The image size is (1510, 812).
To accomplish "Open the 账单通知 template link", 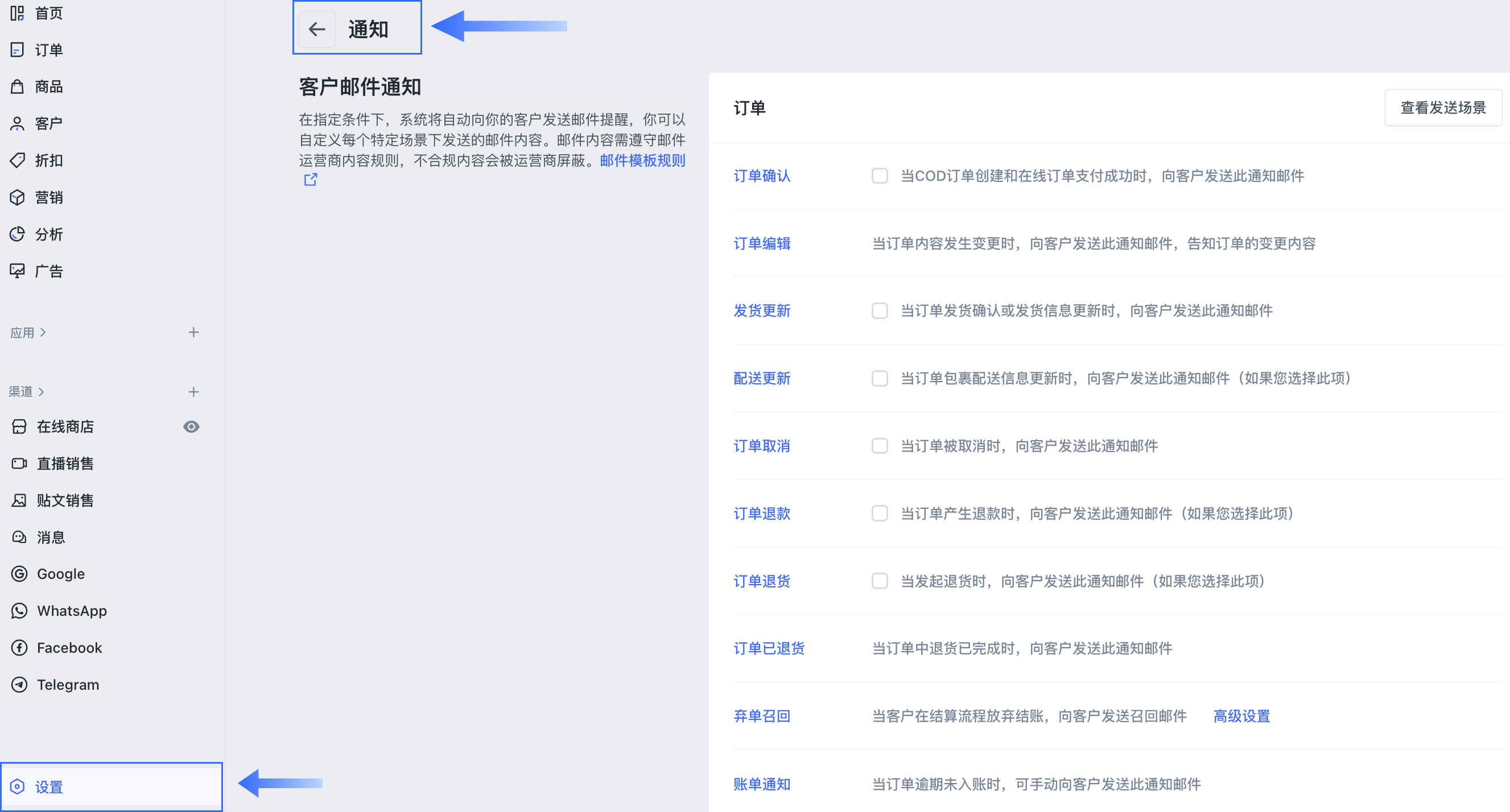I will coord(762,784).
